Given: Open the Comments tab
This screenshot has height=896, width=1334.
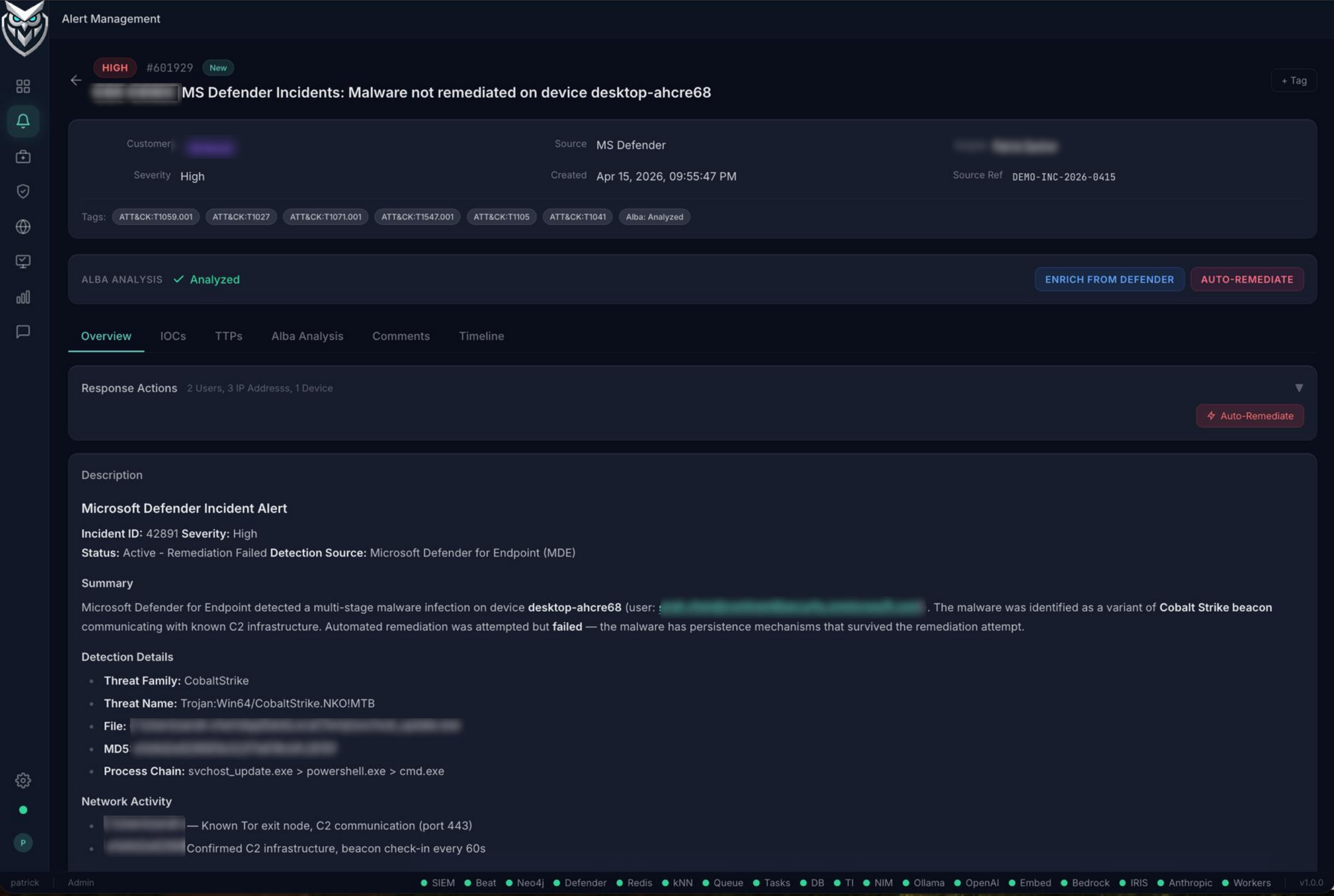Looking at the screenshot, I should pos(401,336).
